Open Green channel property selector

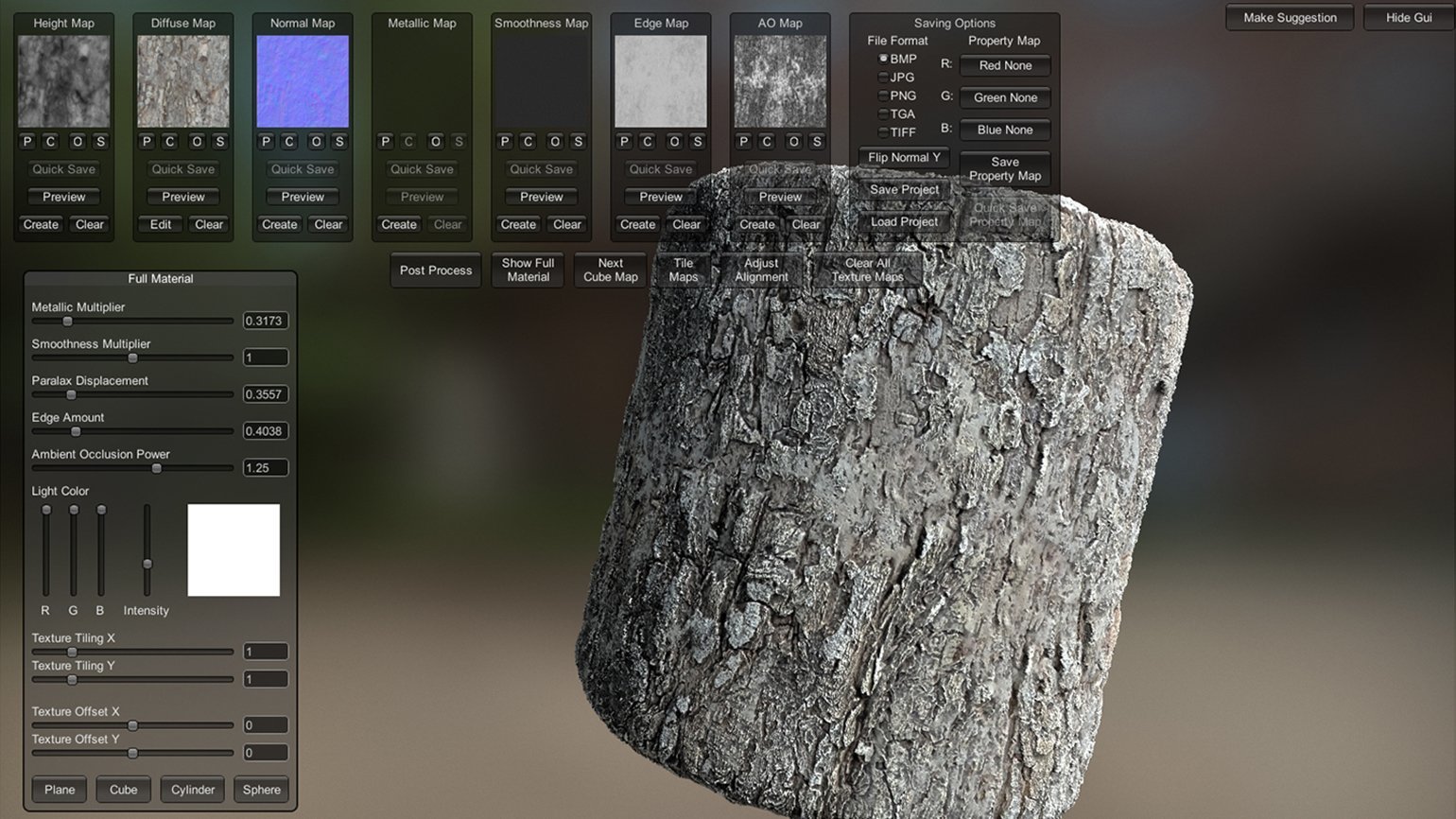(x=1005, y=98)
